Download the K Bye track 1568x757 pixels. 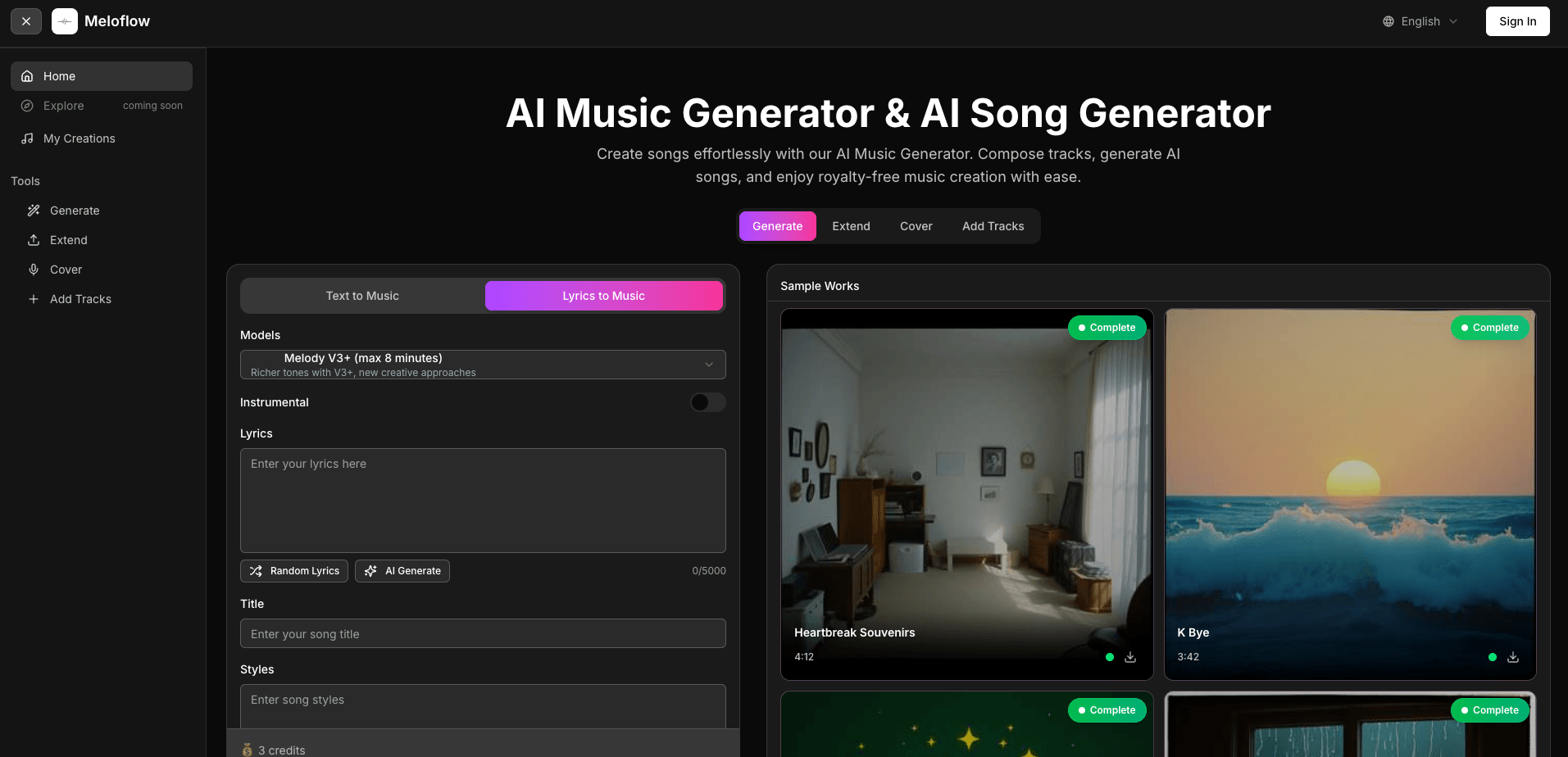click(x=1513, y=657)
